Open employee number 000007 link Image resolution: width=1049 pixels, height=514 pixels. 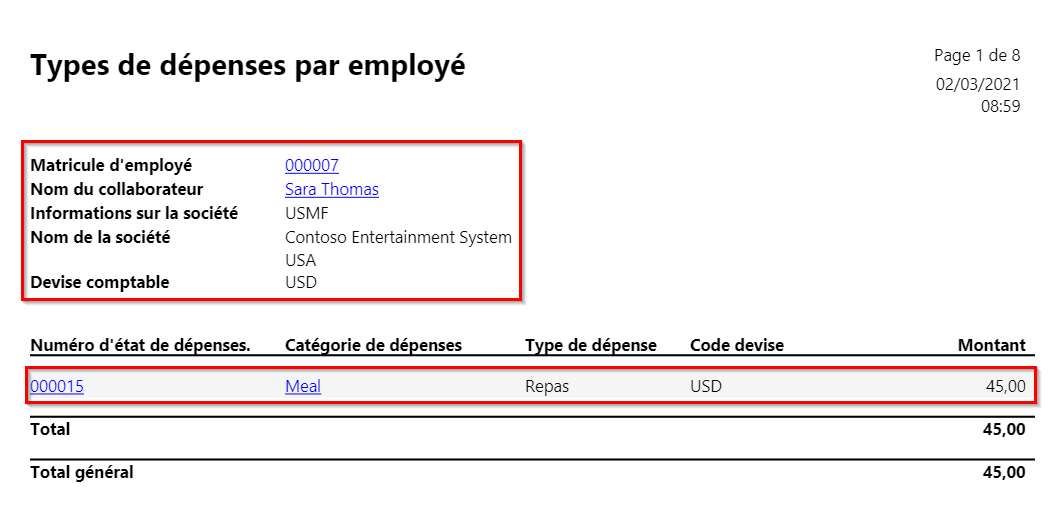point(312,165)
